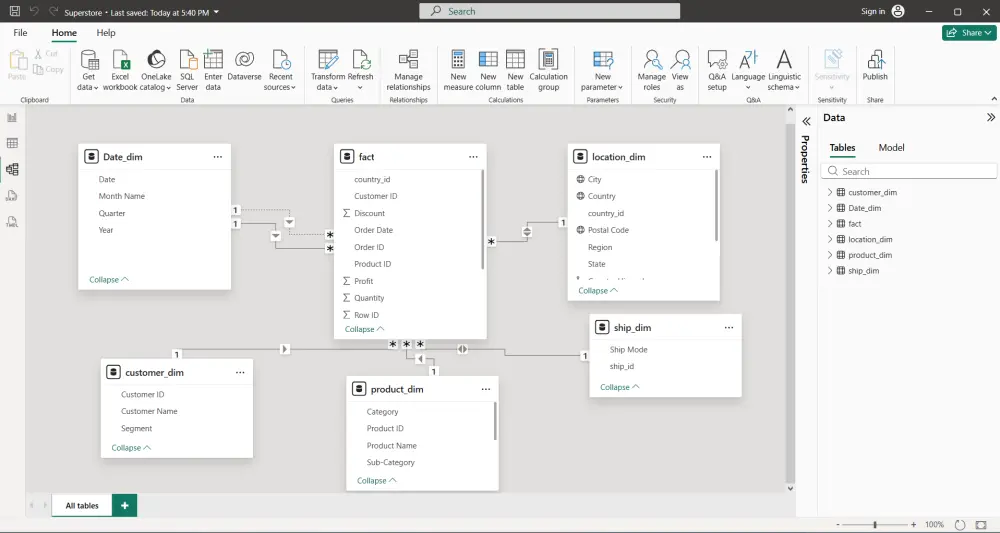Open Manage relationships dialog

pos(408,70)
